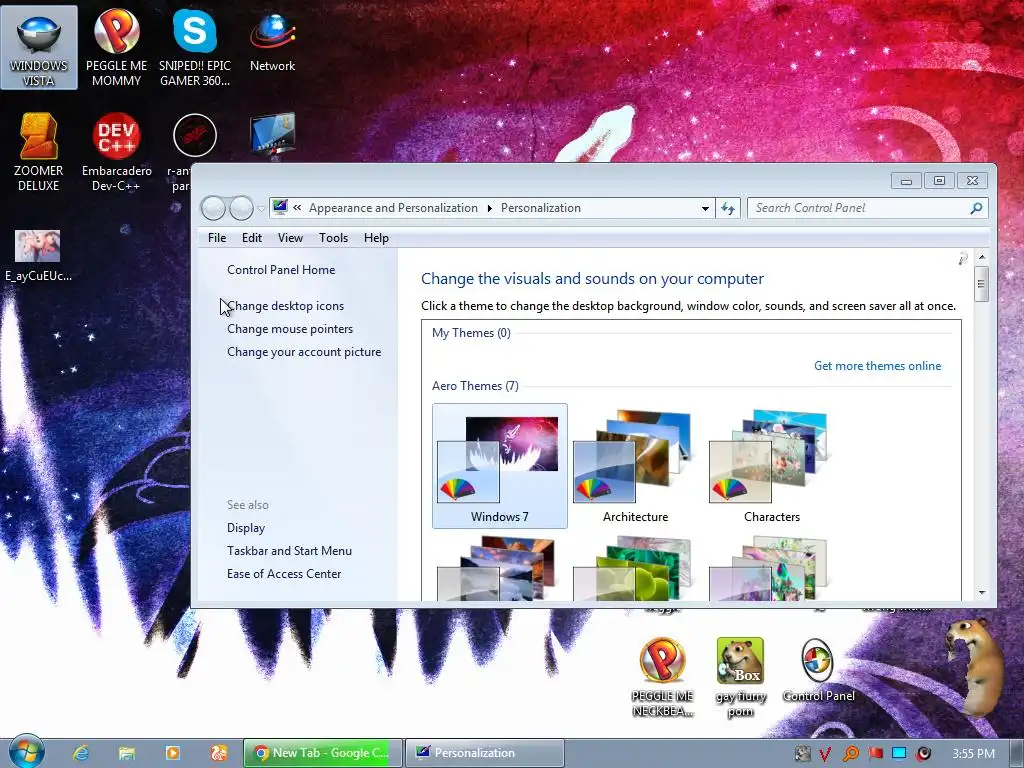
Task: Open Windows Media Player taskbar icon
Action: pyautogui.click(x=172, y=753)
